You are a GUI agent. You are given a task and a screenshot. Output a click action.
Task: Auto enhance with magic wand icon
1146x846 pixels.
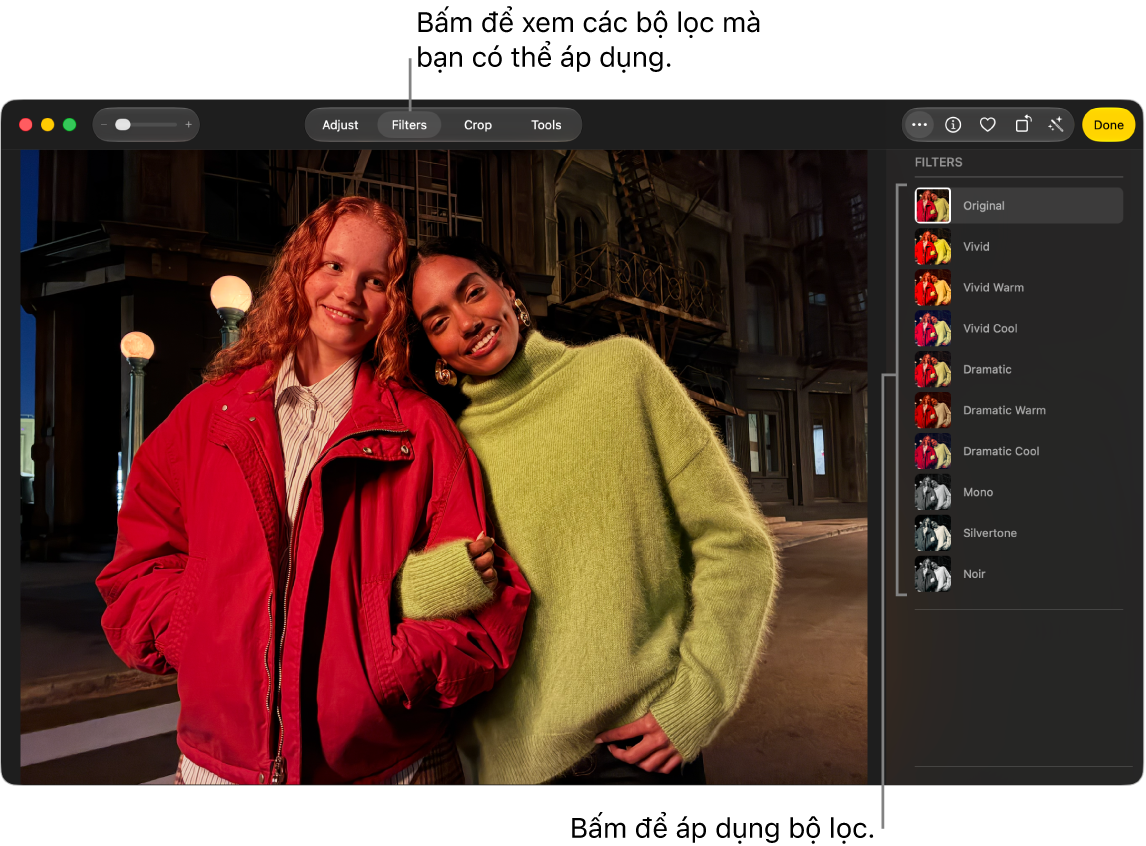point(1055,125)
